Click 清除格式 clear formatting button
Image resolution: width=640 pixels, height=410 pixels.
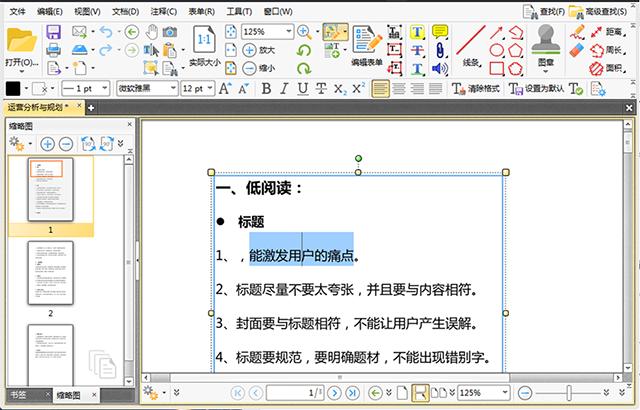point(476,89)
